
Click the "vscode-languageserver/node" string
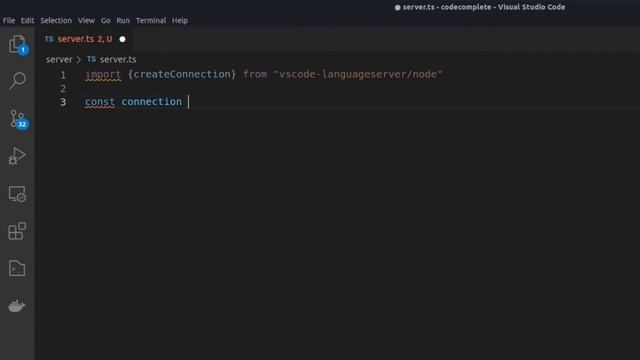[x=358, y=74]
